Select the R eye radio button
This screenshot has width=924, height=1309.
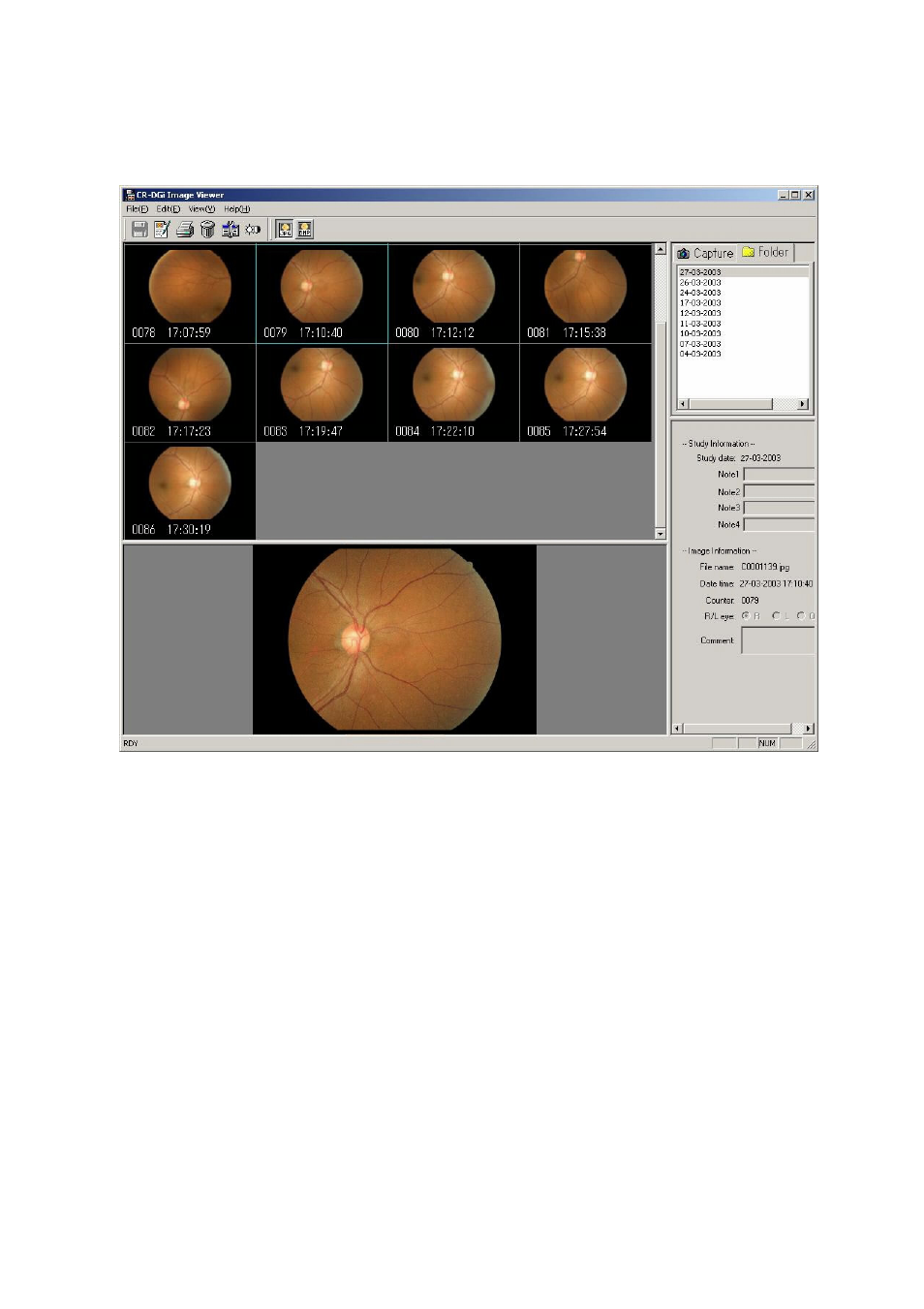coord(746,616)
